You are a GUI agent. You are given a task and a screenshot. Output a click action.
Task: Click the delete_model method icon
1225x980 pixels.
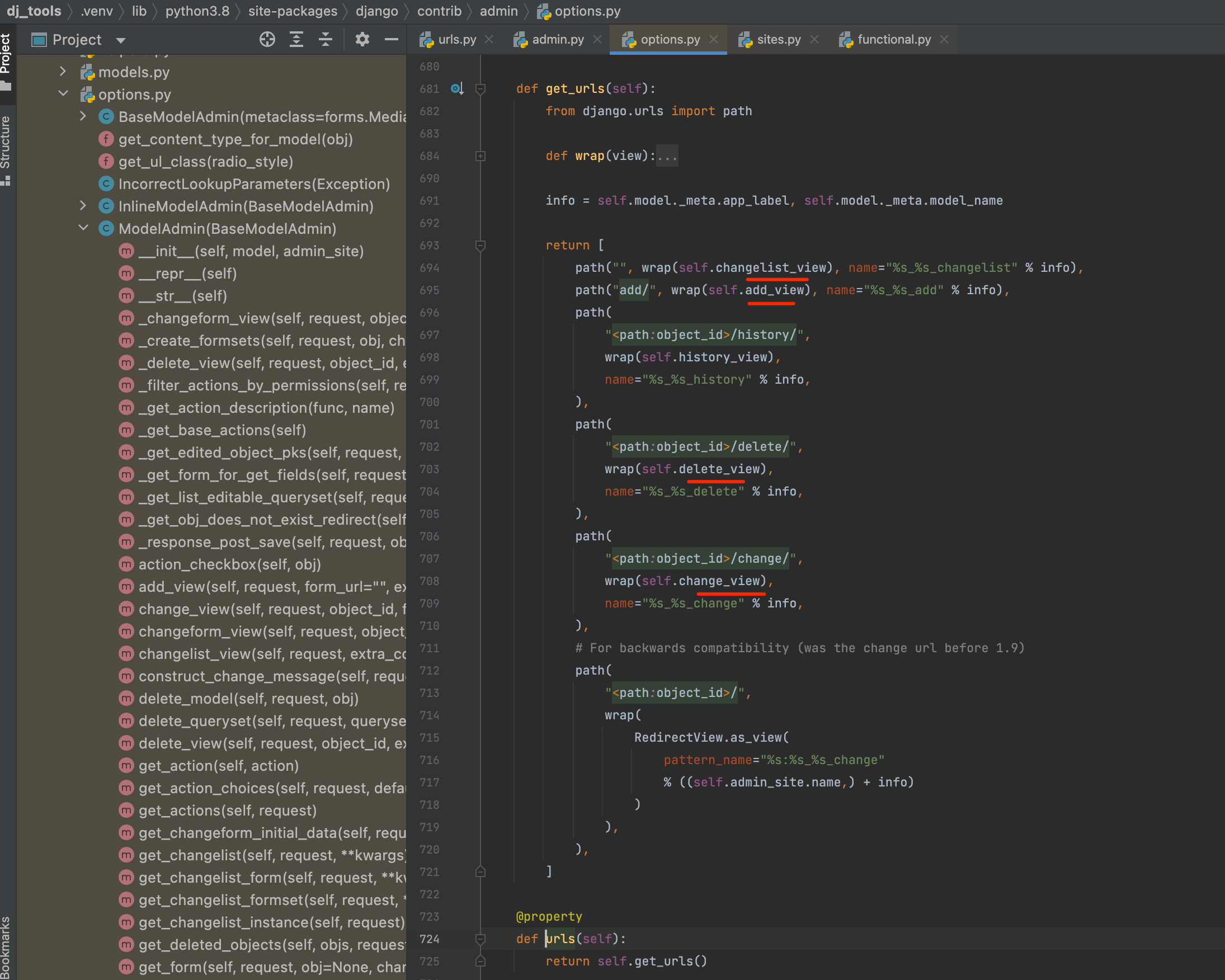(126, 698)
